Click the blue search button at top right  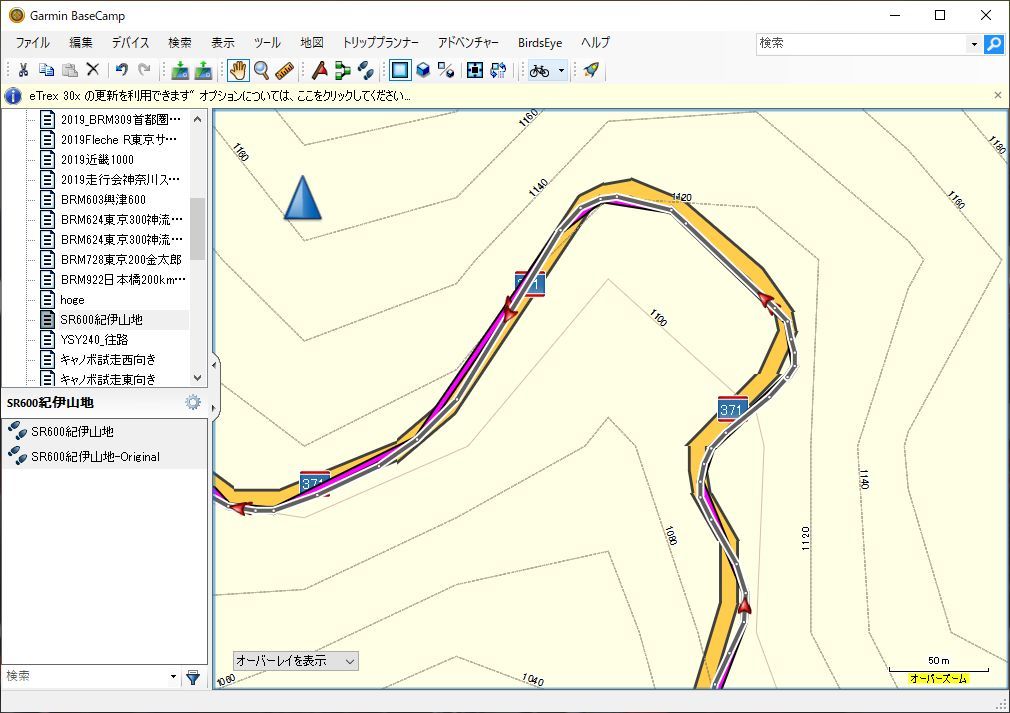[993, 44]
